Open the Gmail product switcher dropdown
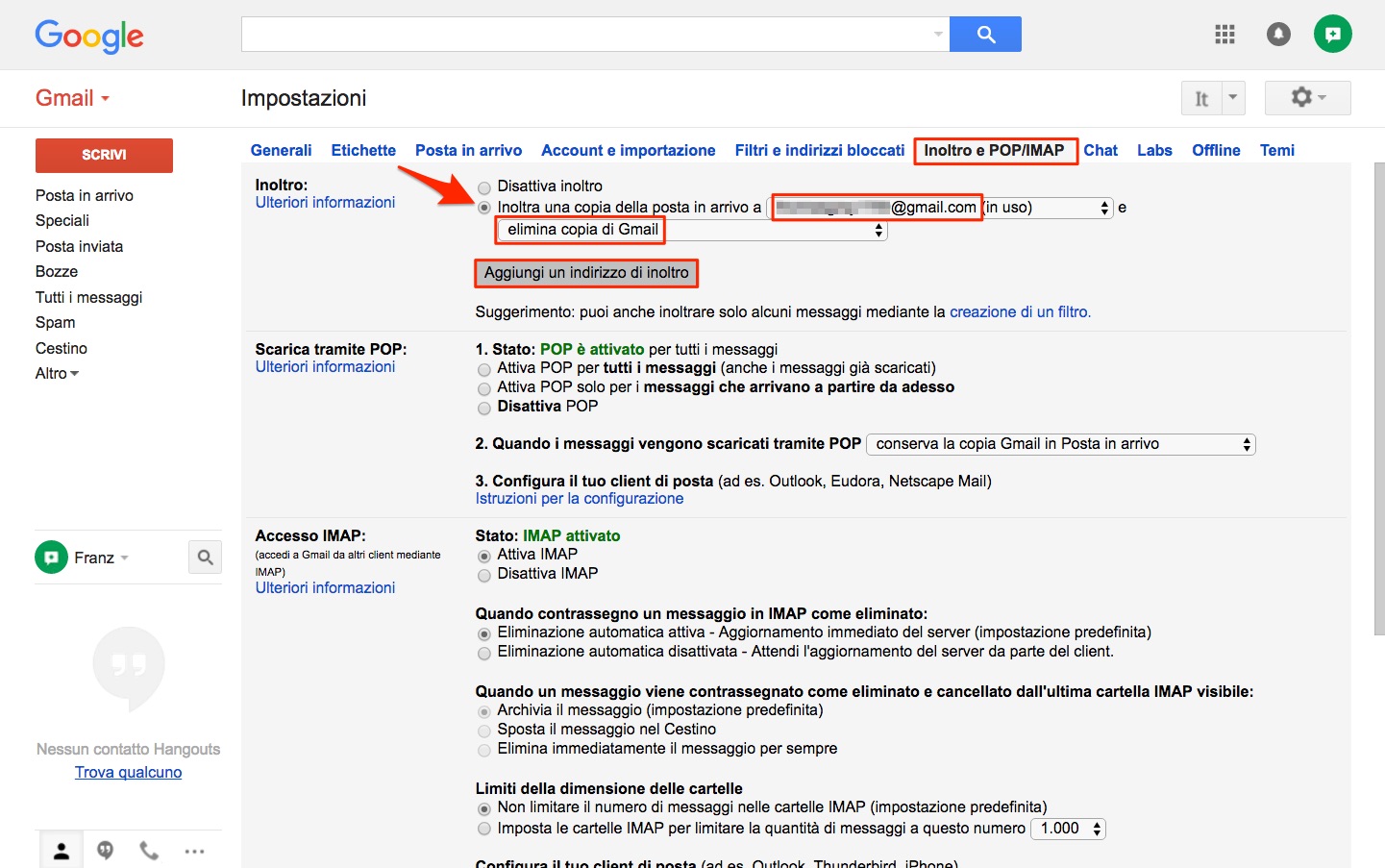The width and height of the screenshot is (1385, 868). pyautogui.click(x=73, y=98)
